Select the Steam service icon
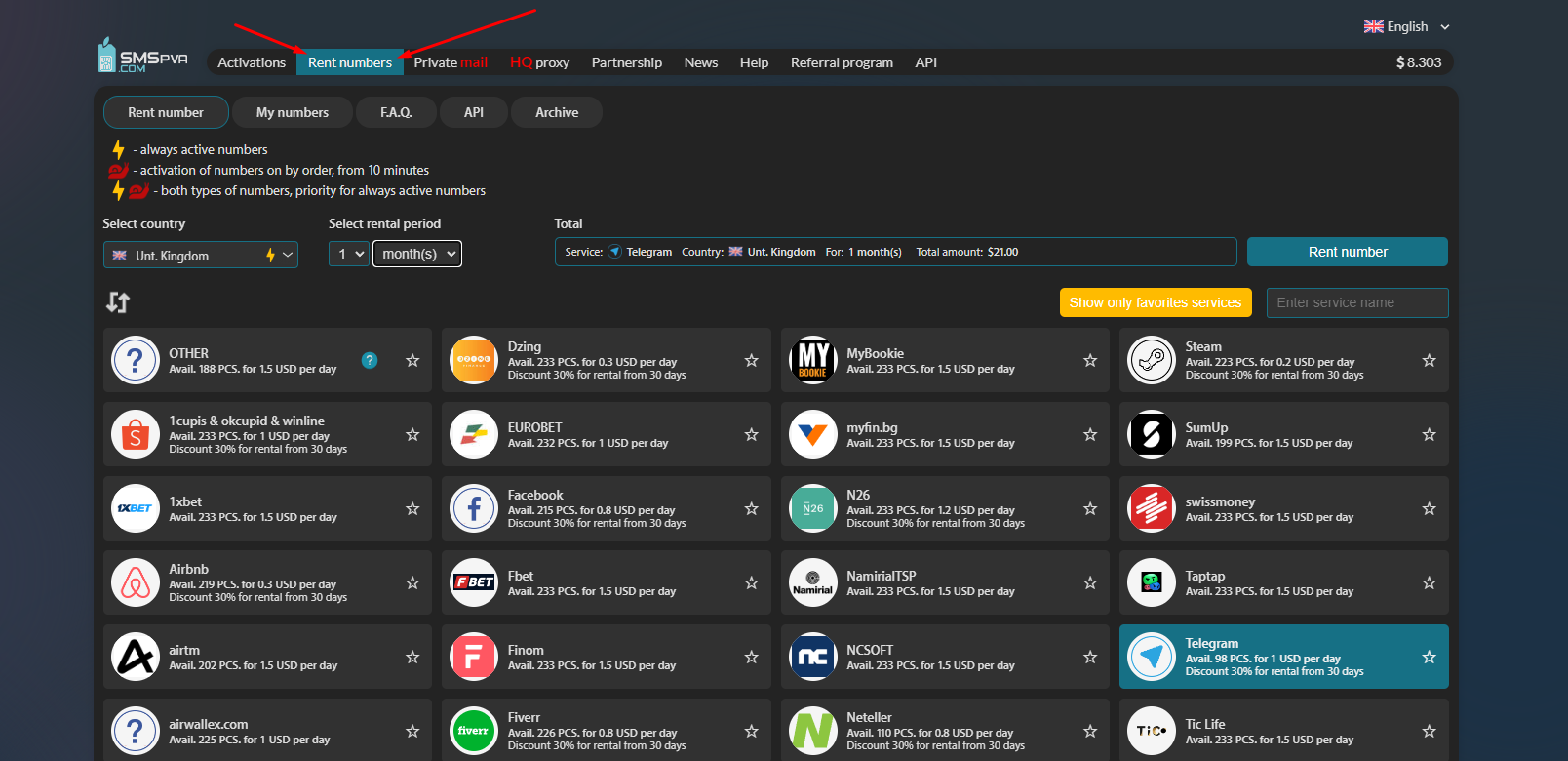This screenshot has width=1568, height=761. [x=1152, y=360]
